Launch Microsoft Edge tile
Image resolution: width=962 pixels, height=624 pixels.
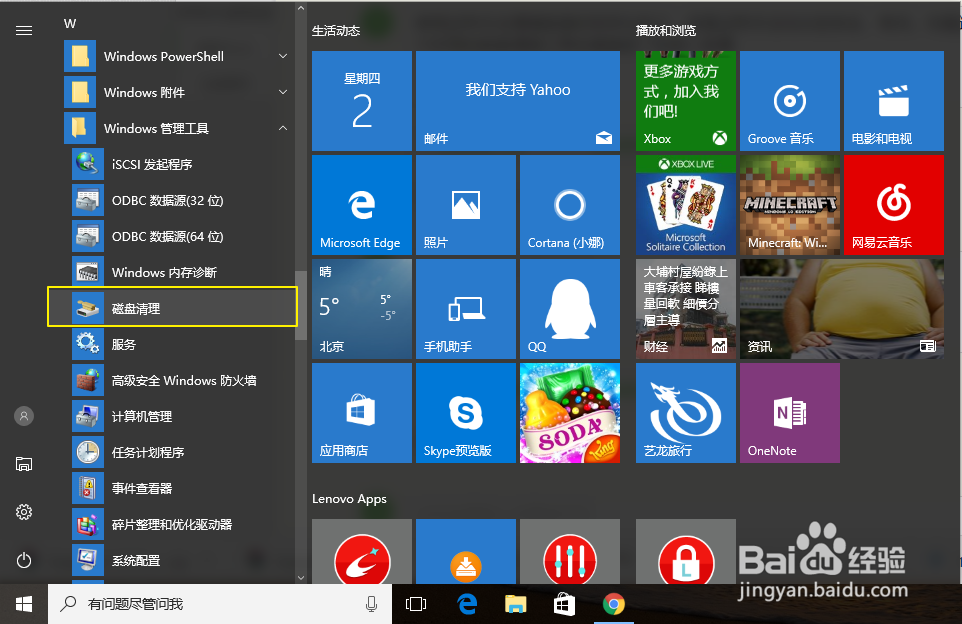pos(362,205)
